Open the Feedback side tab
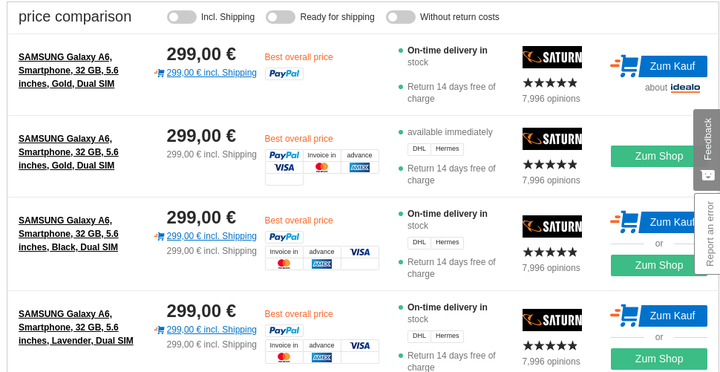The width and height of the screenshot is (720, 372). (707, 150)
